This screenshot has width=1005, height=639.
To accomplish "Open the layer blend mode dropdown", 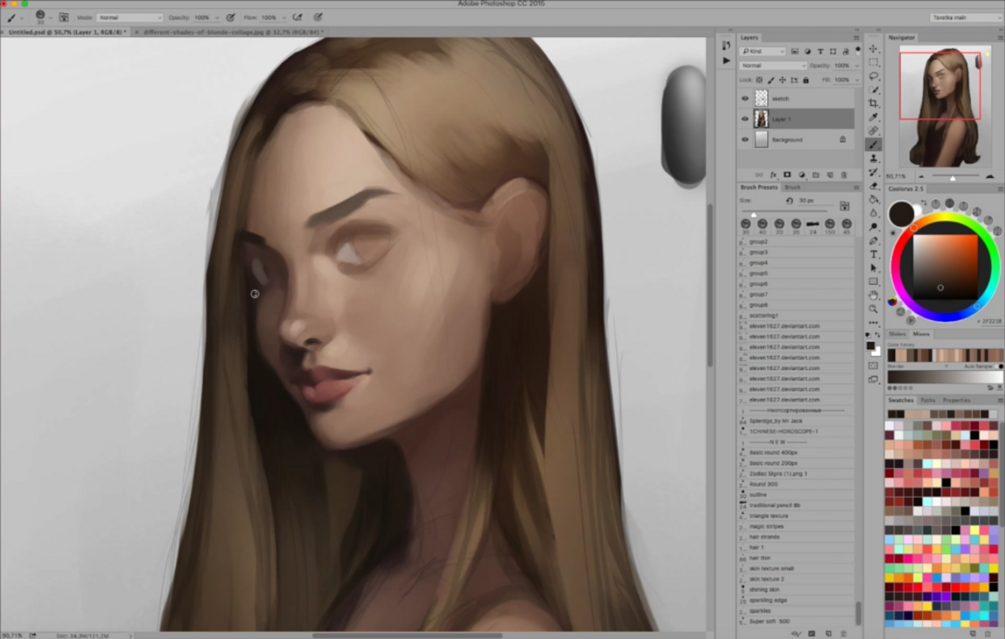I will pyautogui.click(x=773, y=66).
